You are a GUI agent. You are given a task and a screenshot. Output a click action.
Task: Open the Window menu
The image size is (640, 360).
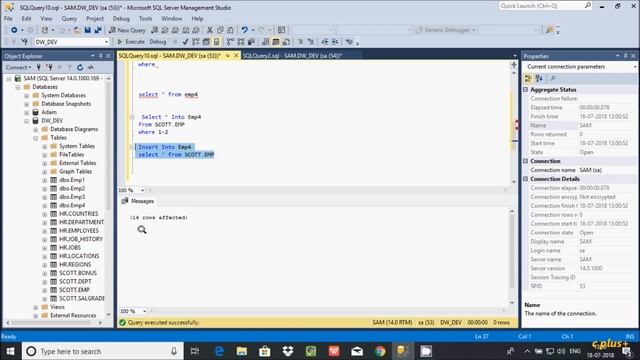pos(172,18)
